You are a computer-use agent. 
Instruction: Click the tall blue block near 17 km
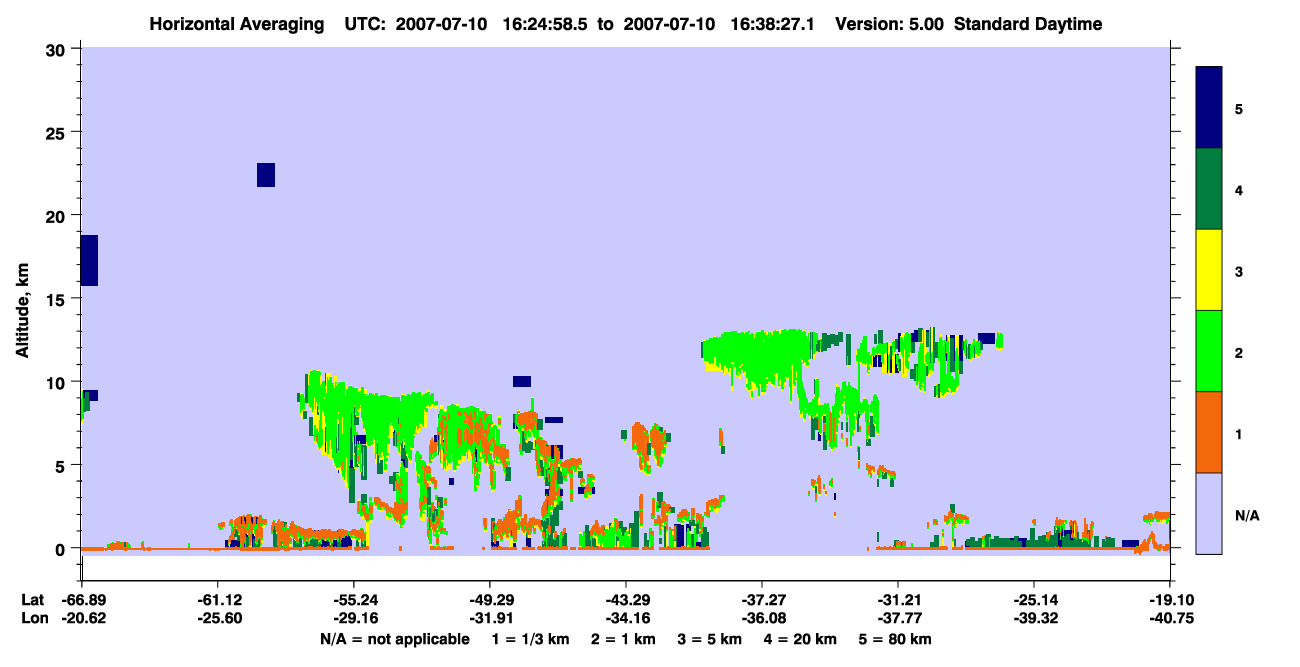point(89,261)
